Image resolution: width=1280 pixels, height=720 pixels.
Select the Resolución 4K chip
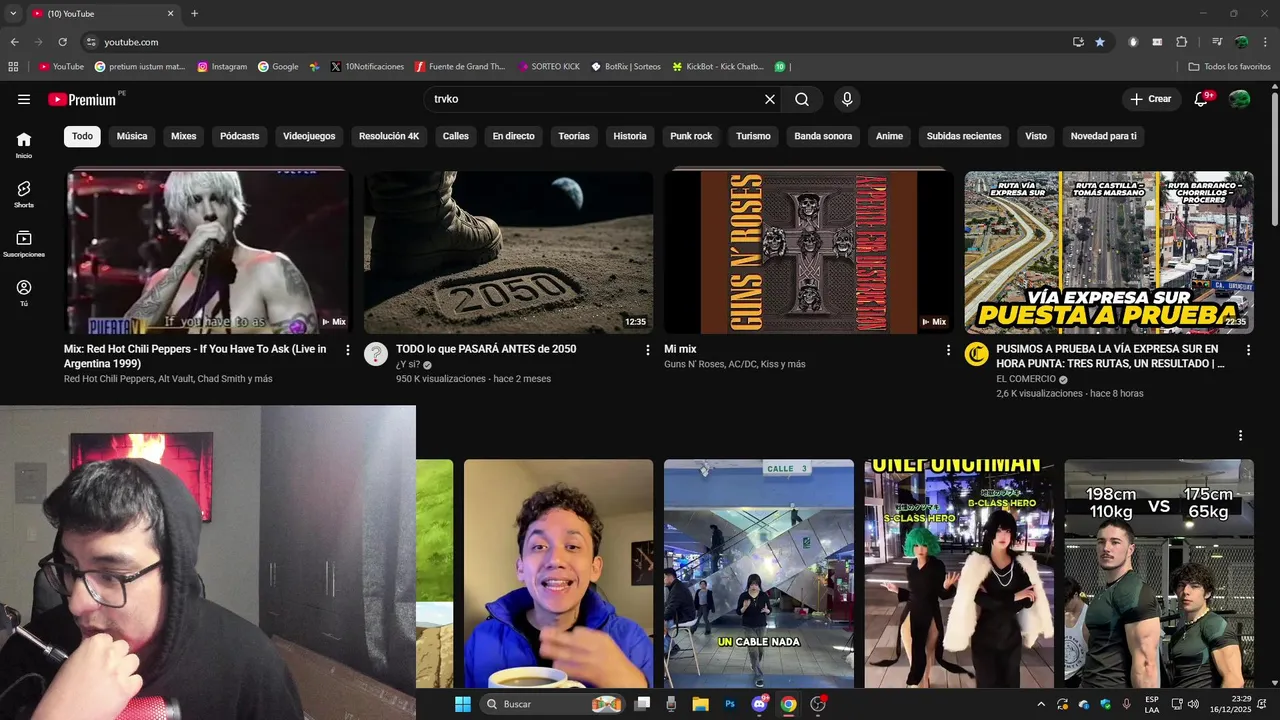pyautogui.click(x=389, y=136)
